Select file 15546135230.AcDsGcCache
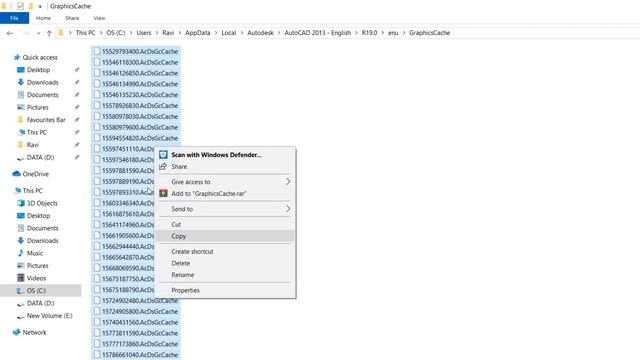The image size is (640, 360). click(136, 95)
